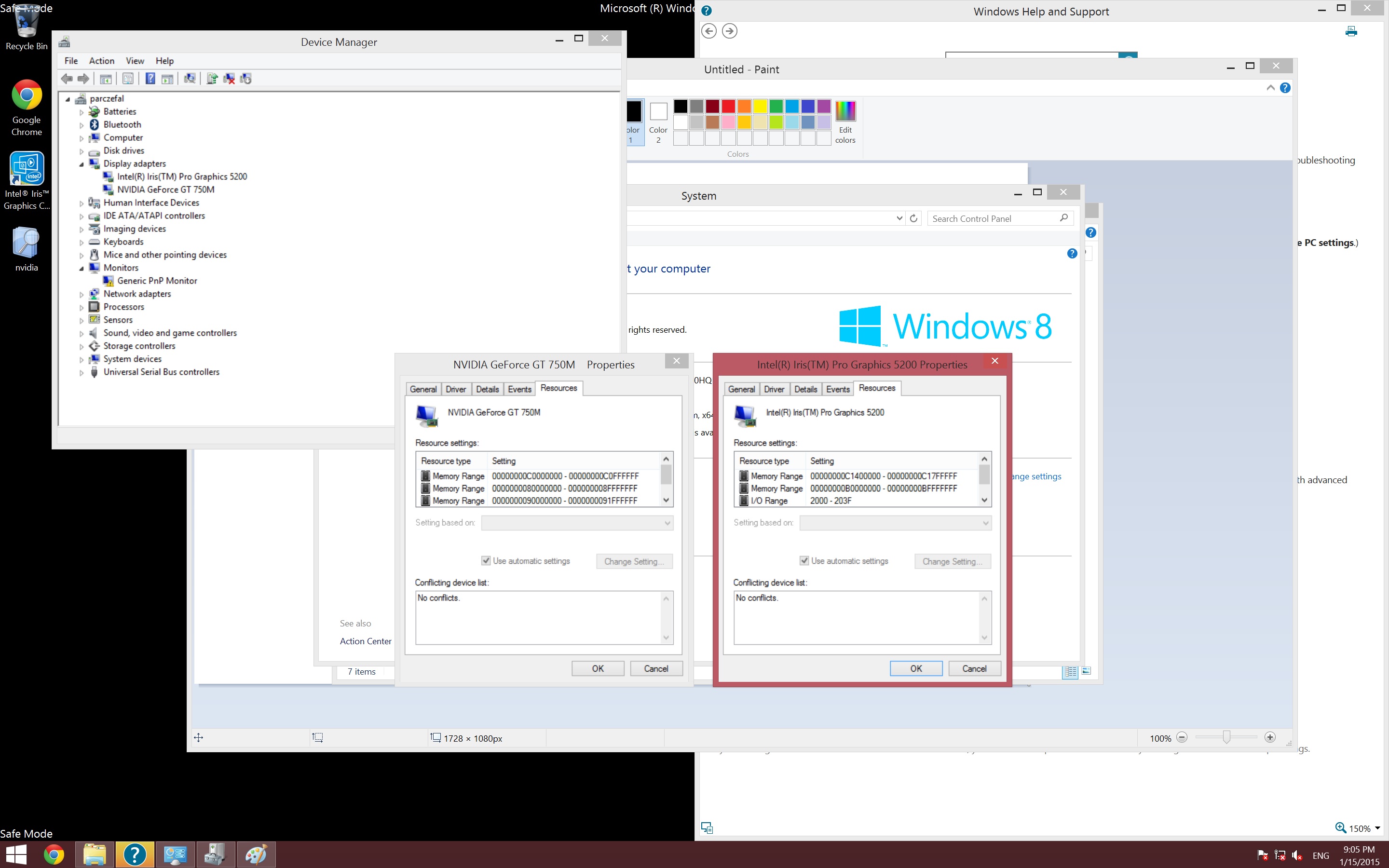Open Properties icon in Device Manager toolbar
This screenshot has height=868, width=1389.
pyautogui.click(x=128, y=79)
